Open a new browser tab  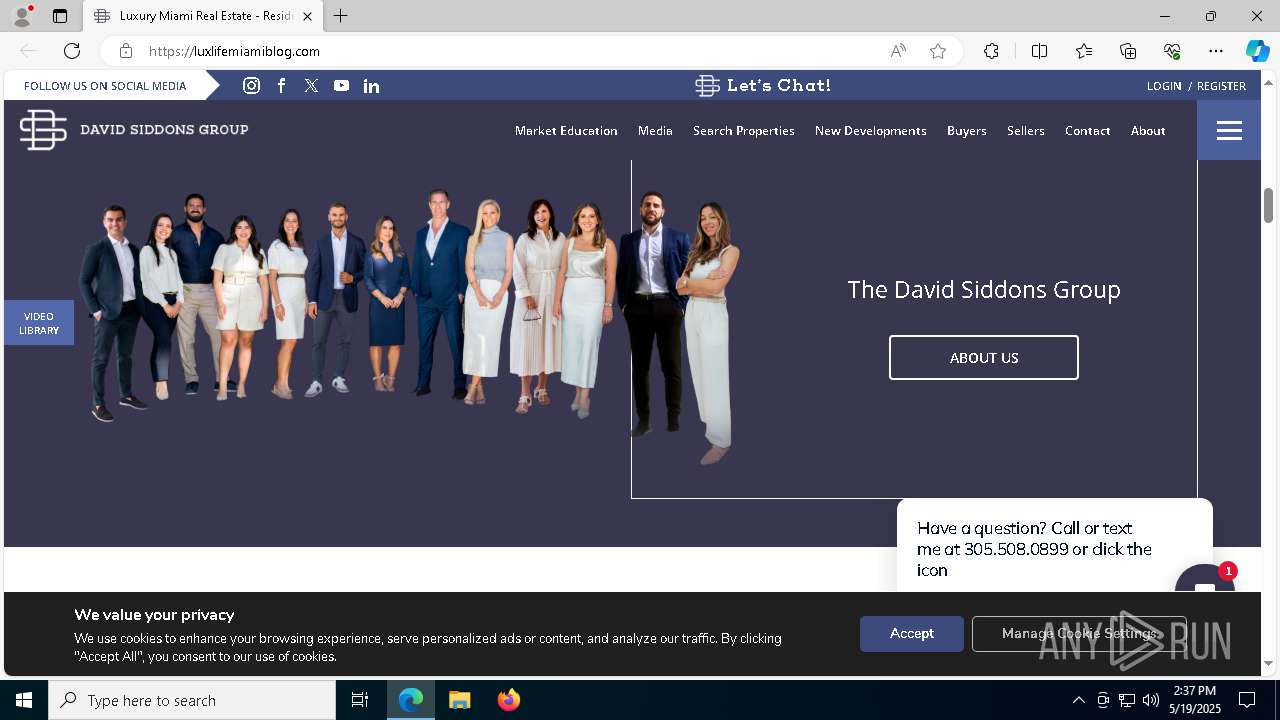click(x=341, y=16)
